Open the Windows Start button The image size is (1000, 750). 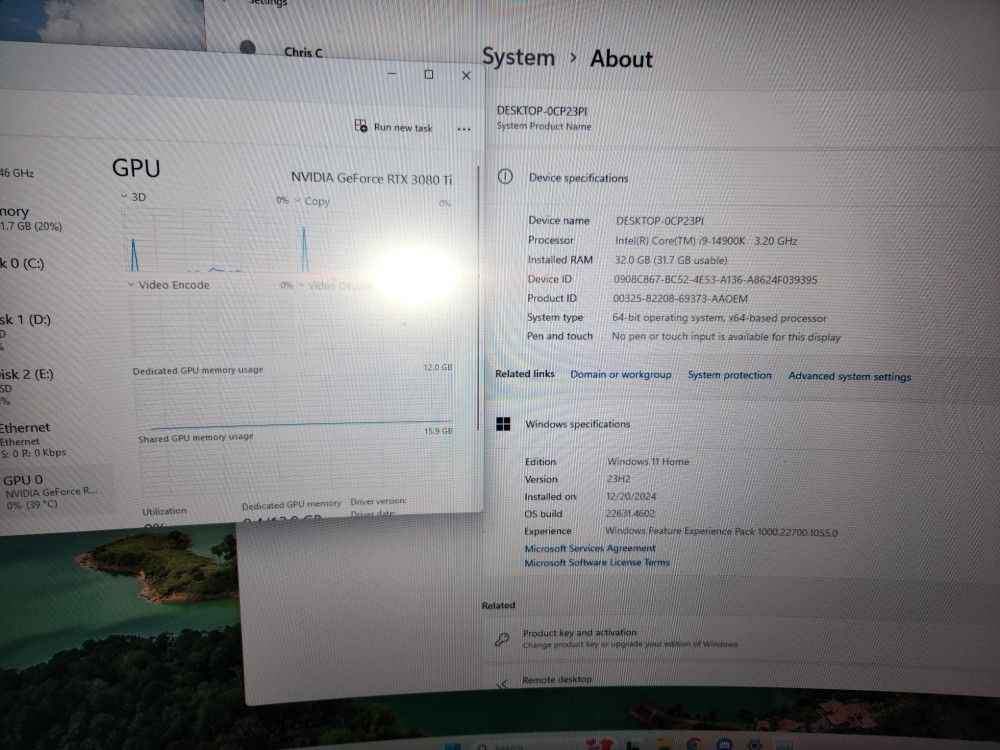click(x=453, y=746)
